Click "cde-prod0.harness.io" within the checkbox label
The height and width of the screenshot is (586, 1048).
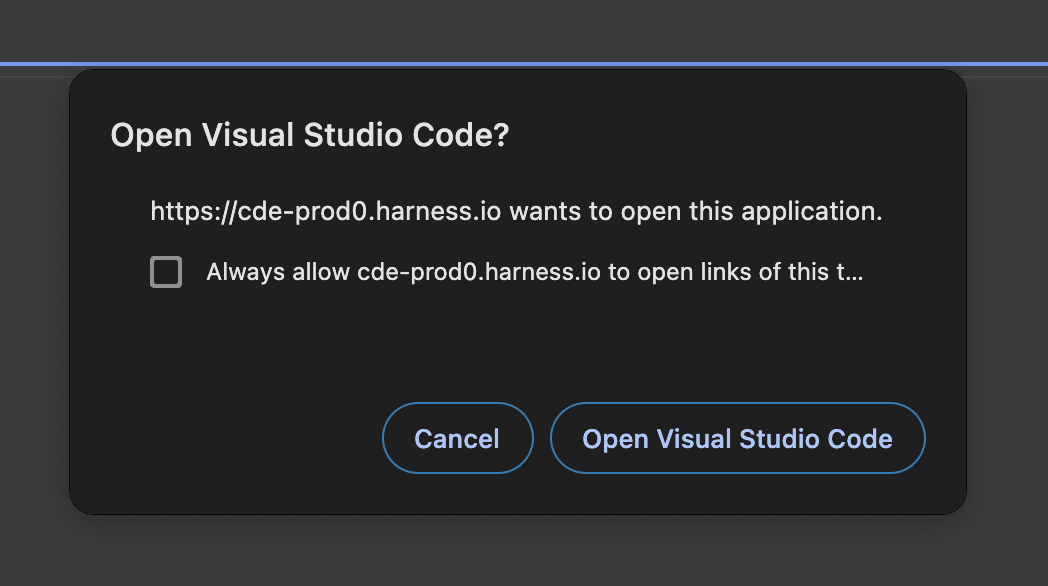point(478,272)
